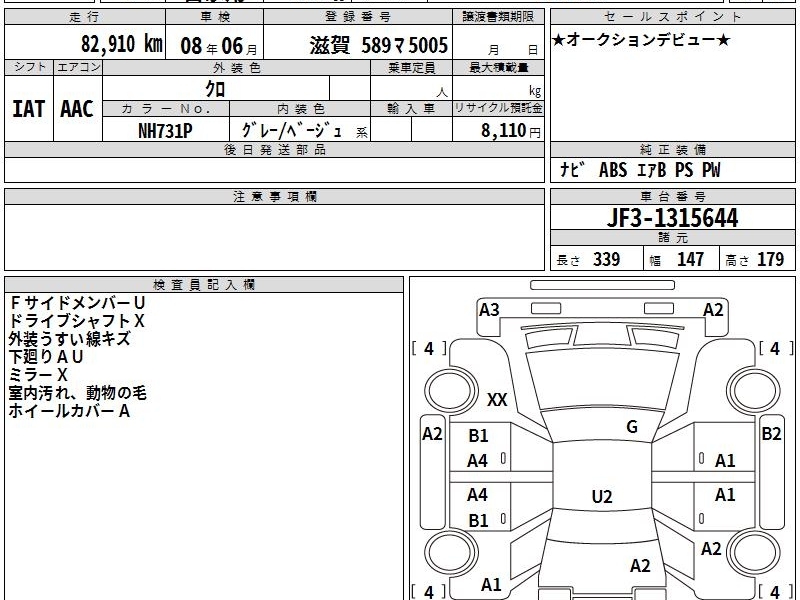Select the A3 damage mark on diagram
Image resolution: width=800 pixels, height=600 pixels.
(x=489, y=310)
